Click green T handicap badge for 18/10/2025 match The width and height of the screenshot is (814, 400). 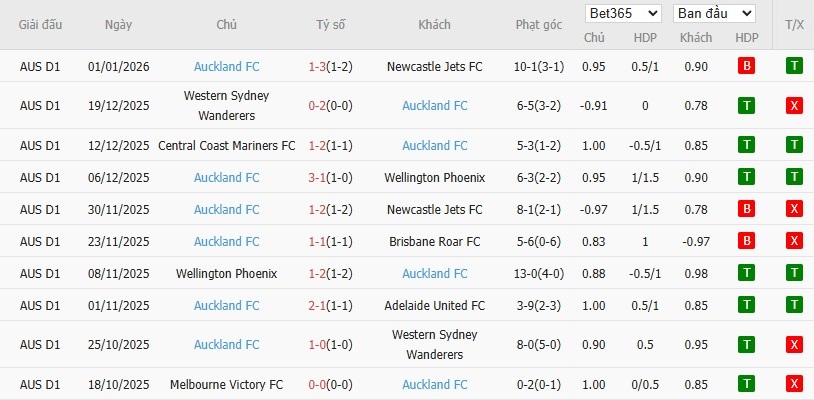tap(746, 384)
